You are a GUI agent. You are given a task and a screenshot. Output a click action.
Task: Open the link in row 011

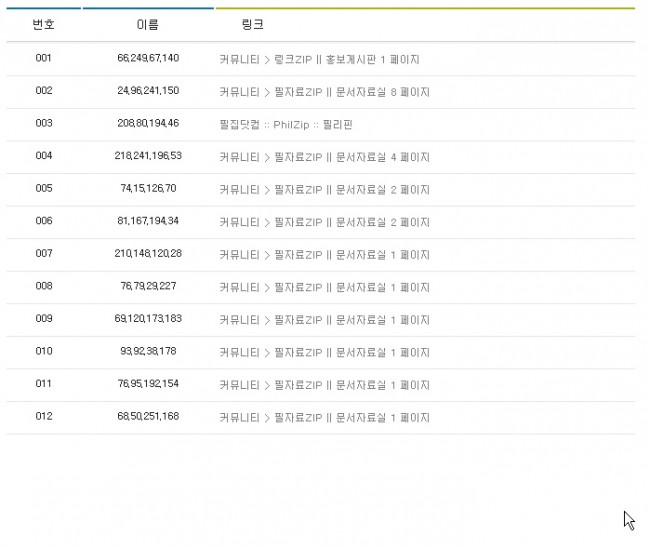click(325, 385)
